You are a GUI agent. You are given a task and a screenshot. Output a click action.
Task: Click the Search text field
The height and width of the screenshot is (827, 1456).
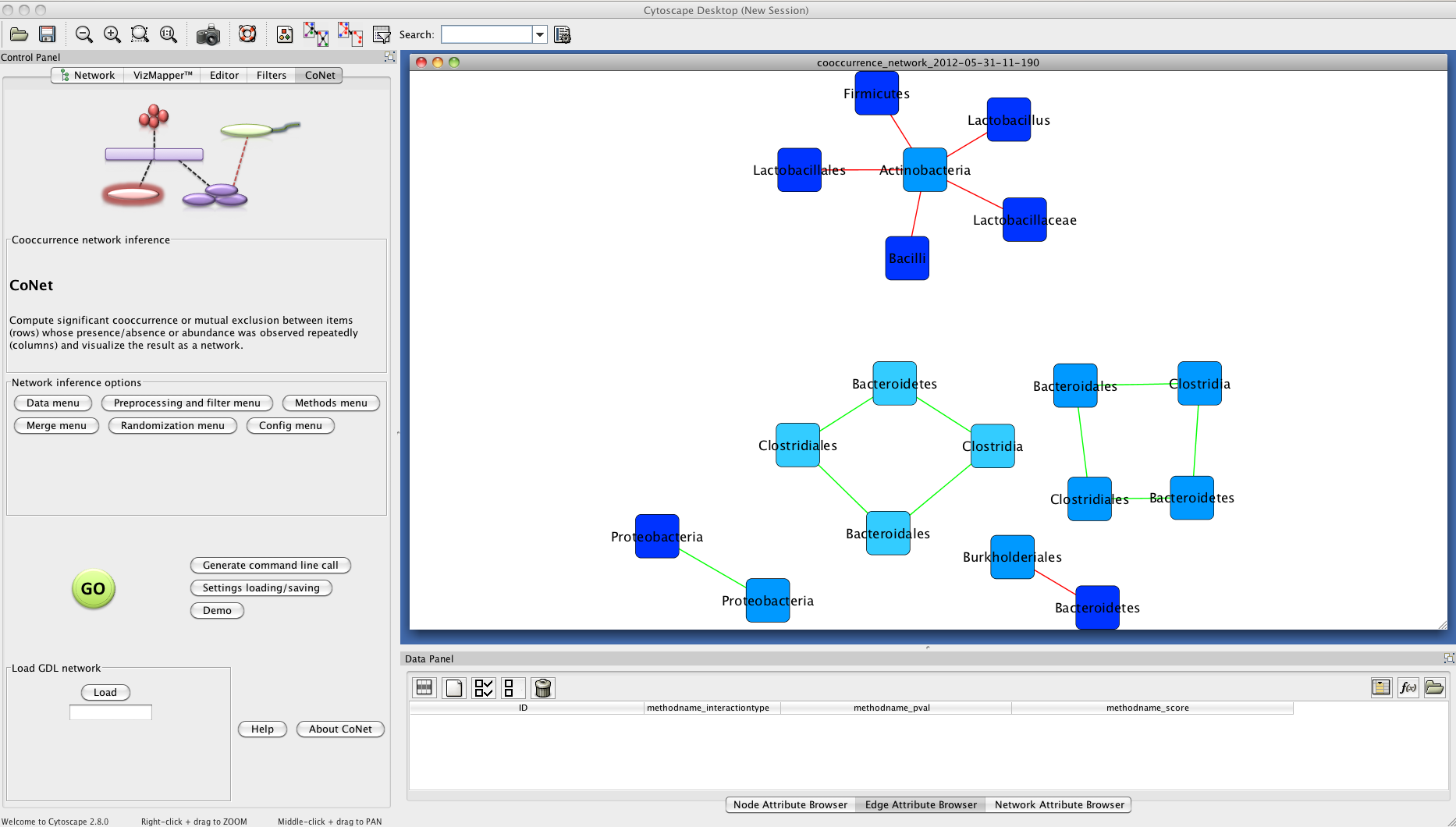486,34
